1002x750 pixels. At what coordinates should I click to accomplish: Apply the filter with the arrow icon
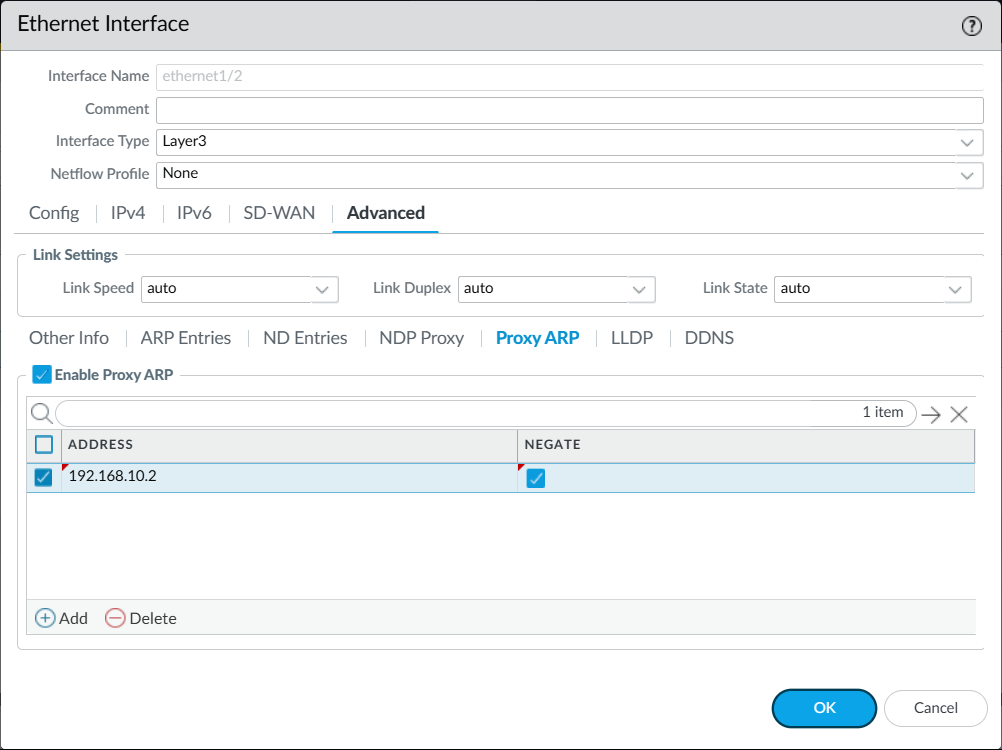coord(931,415)
